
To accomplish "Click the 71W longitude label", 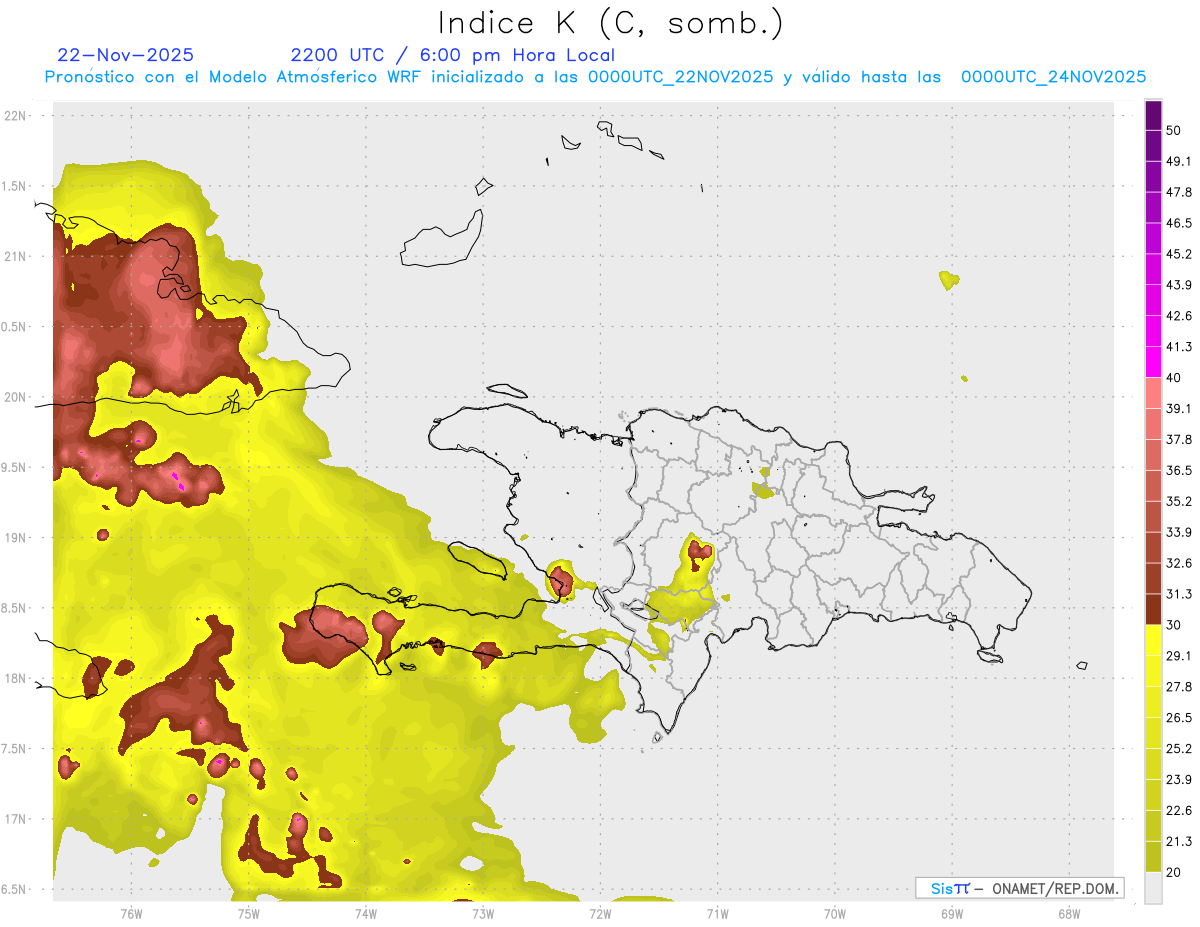I will (x=717, y=913).
